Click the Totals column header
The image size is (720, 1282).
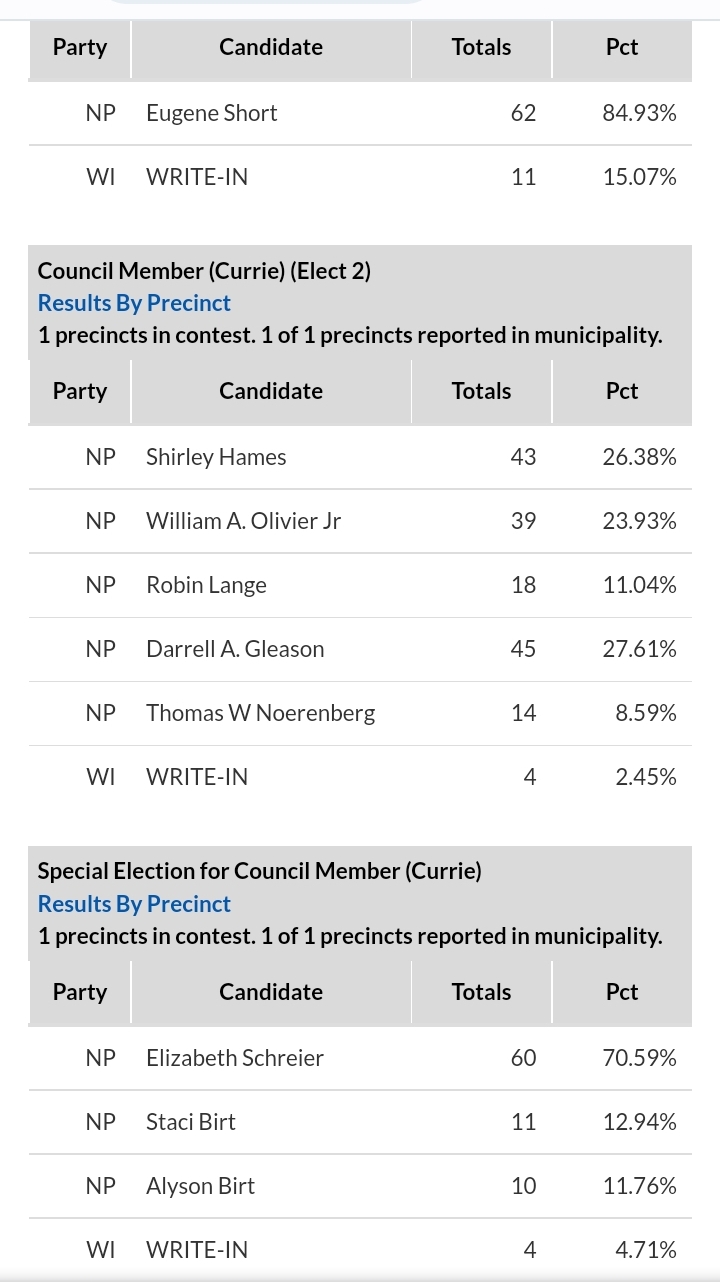click(481, 47)
